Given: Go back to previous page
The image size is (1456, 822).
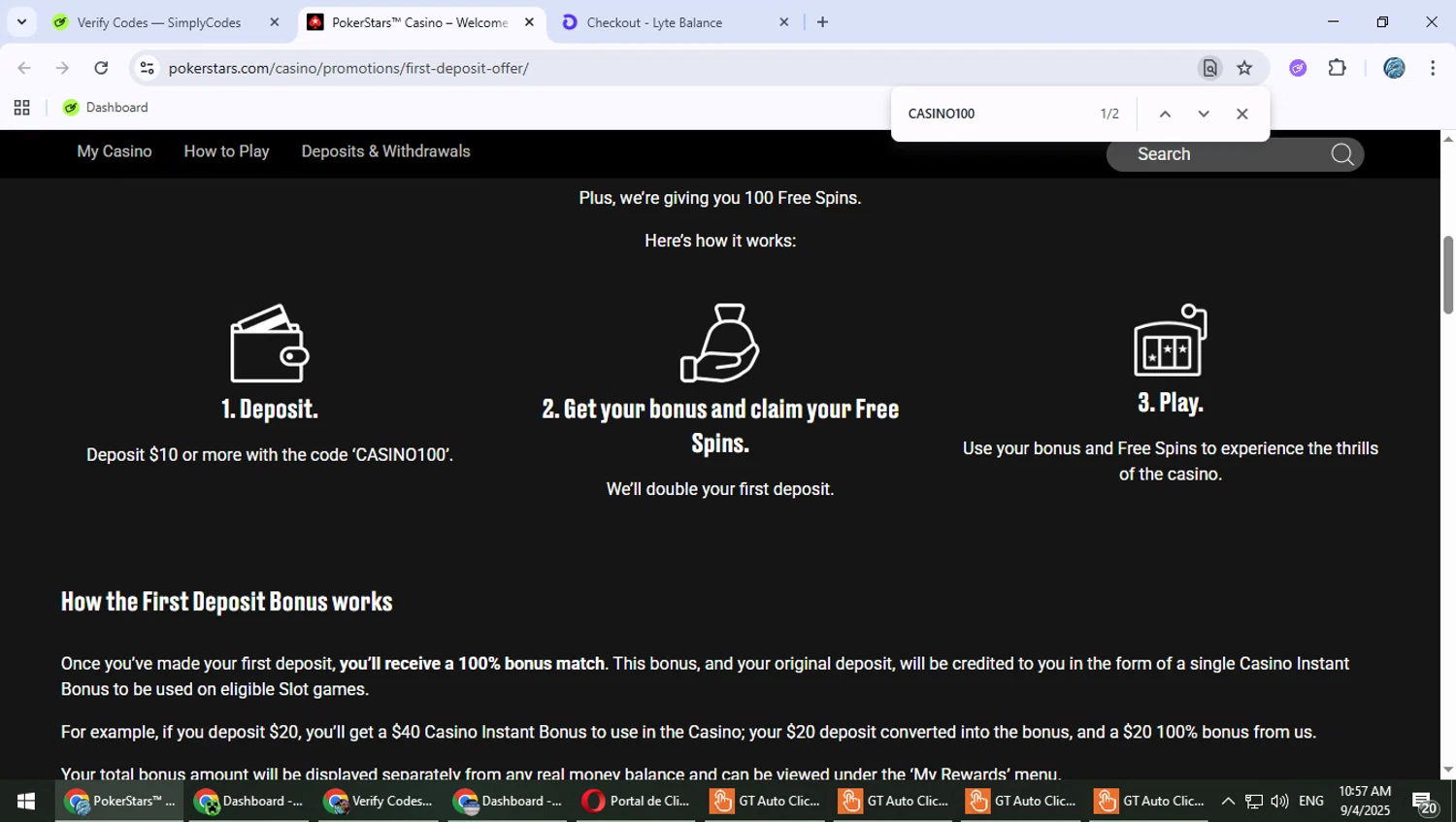Looking at the screenshot, I should tap(24, 68).
